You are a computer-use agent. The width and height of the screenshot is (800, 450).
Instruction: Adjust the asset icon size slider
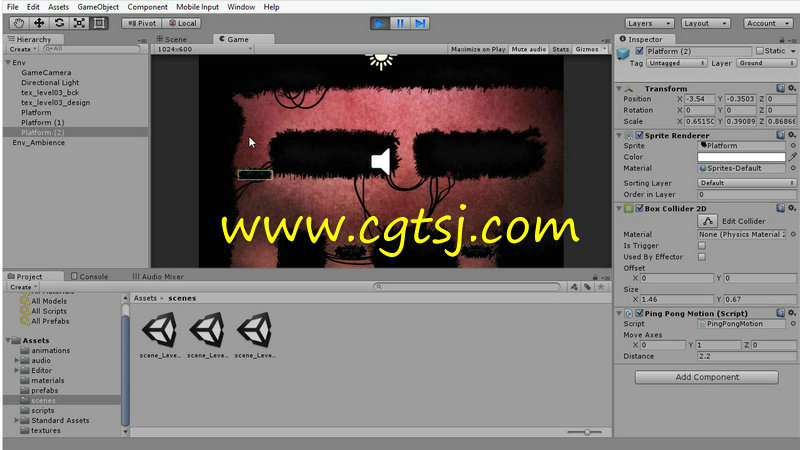click(x=585, y=432)
